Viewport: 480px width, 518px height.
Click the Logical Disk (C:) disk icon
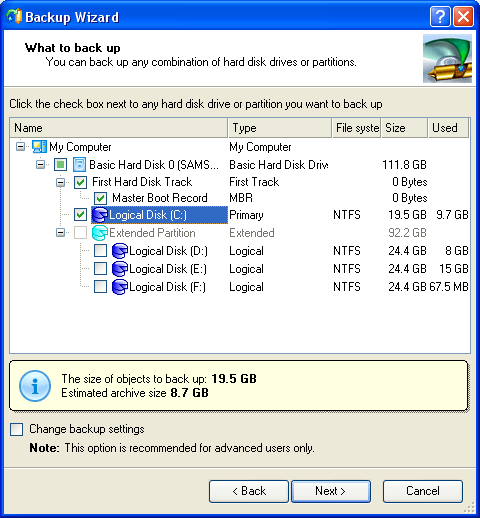click(100, 215)
